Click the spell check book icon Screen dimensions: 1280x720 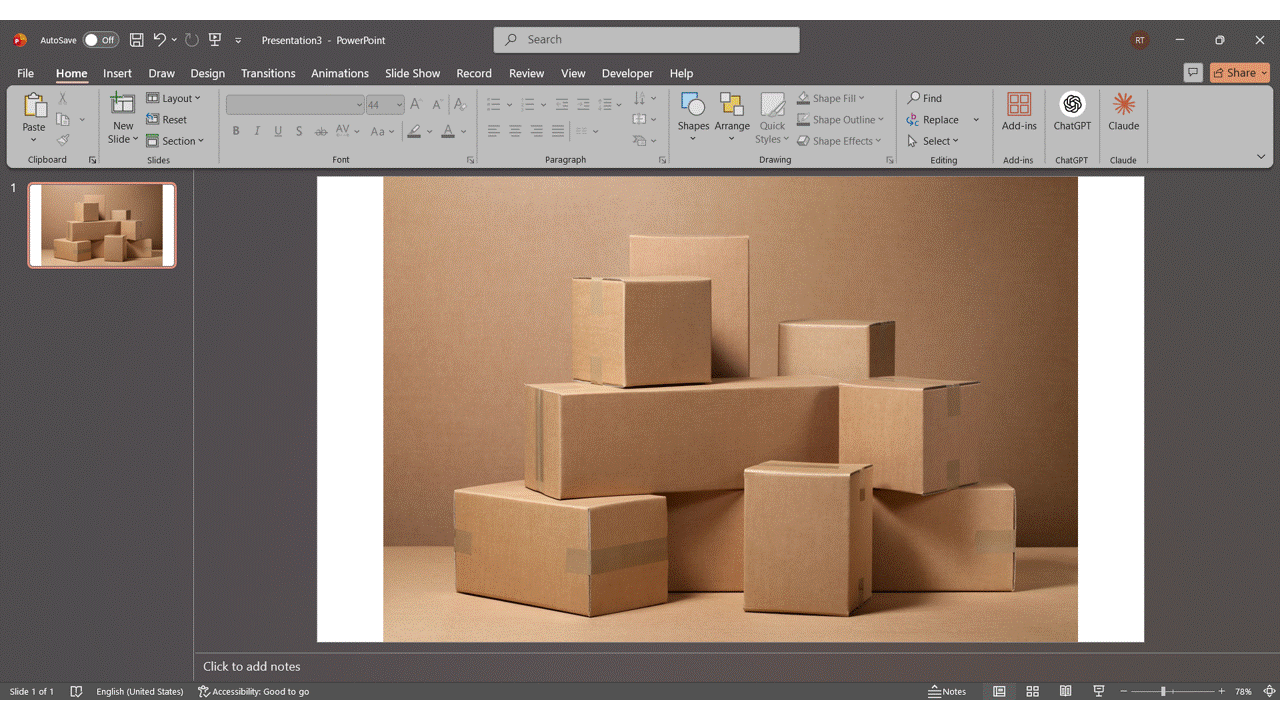[76, 691]
